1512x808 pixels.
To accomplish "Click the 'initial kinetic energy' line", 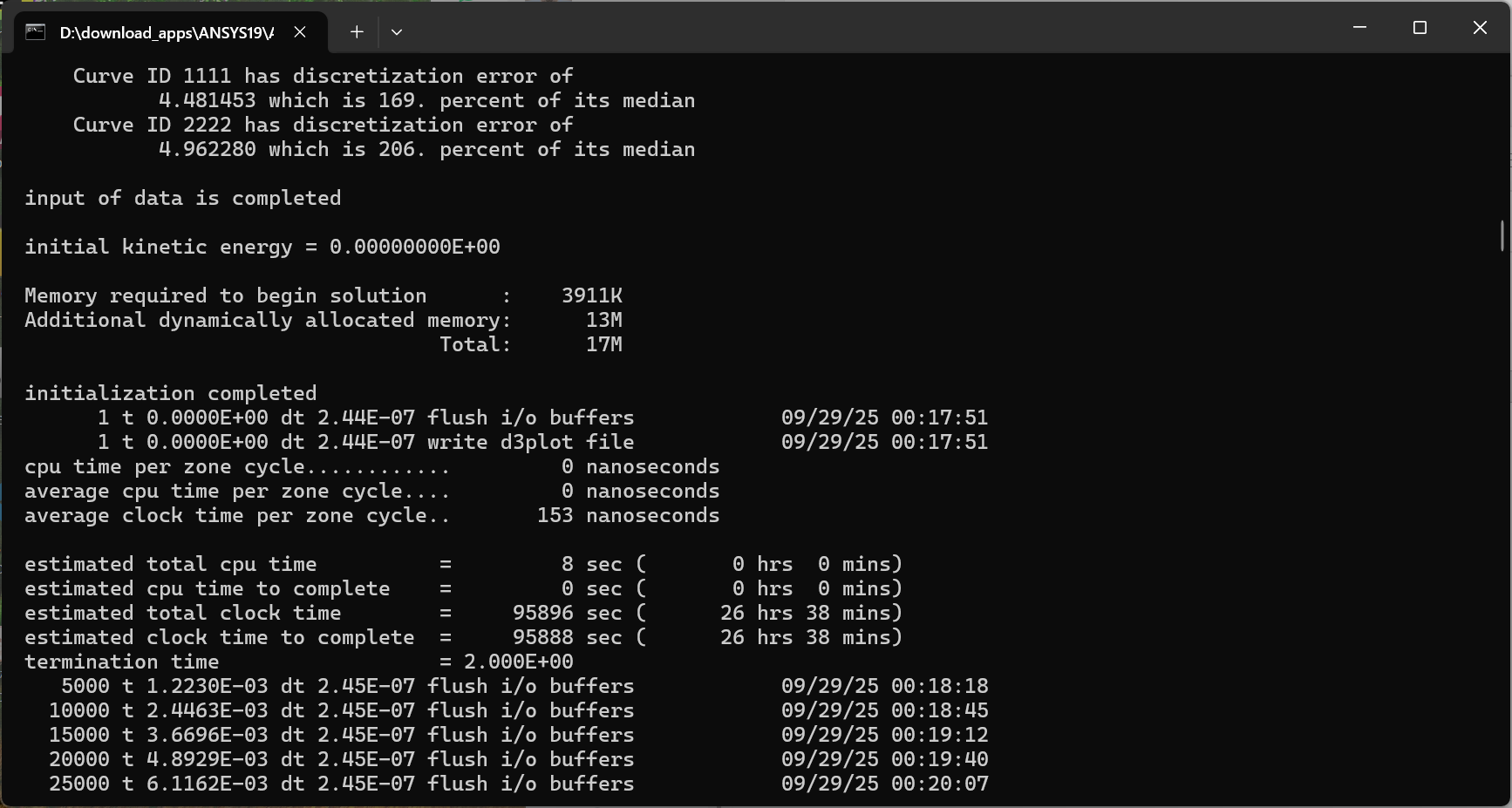I will [262, 247].
